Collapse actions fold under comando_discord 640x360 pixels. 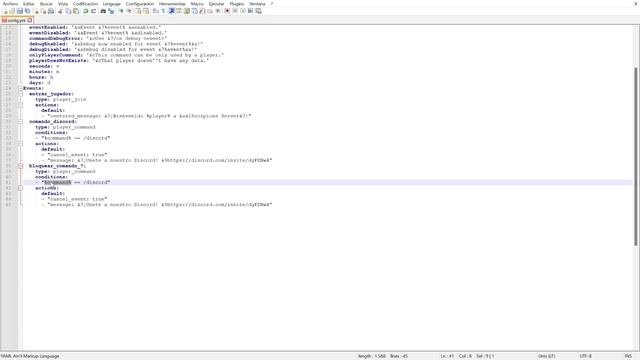(20, 144)
